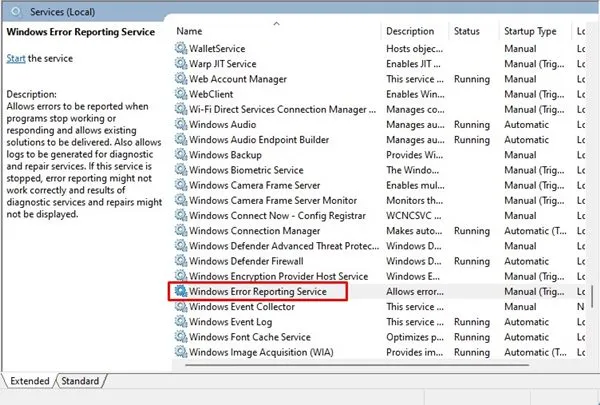Click the Windows Biometric Service gear icon

(181, 170)
